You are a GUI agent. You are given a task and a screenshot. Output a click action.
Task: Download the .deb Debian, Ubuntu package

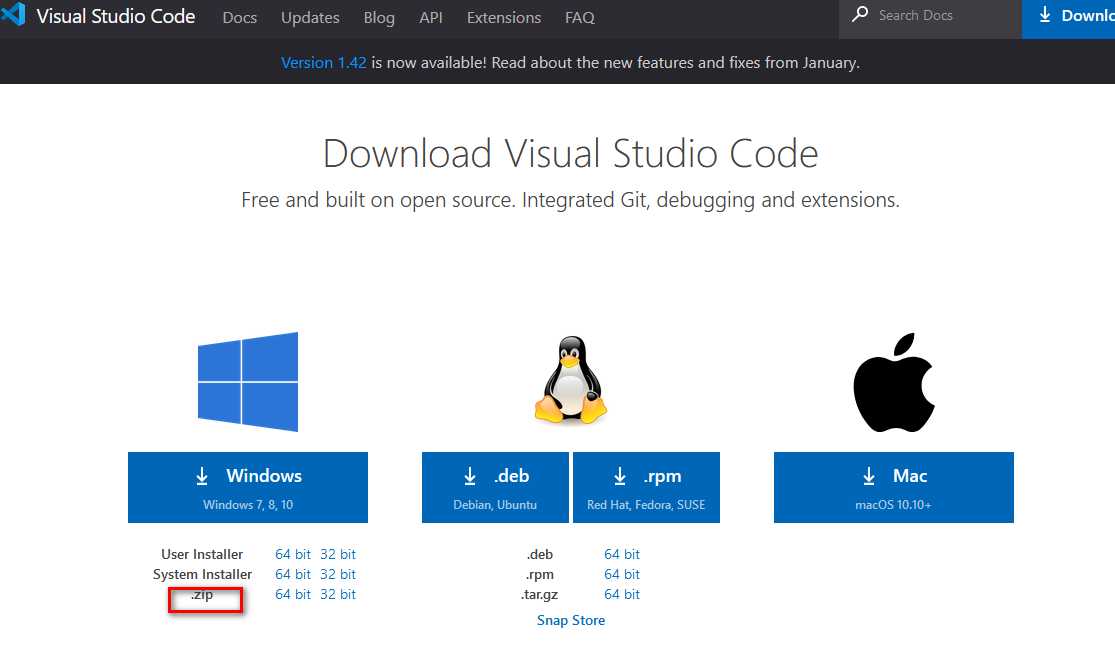pos(495,487)
